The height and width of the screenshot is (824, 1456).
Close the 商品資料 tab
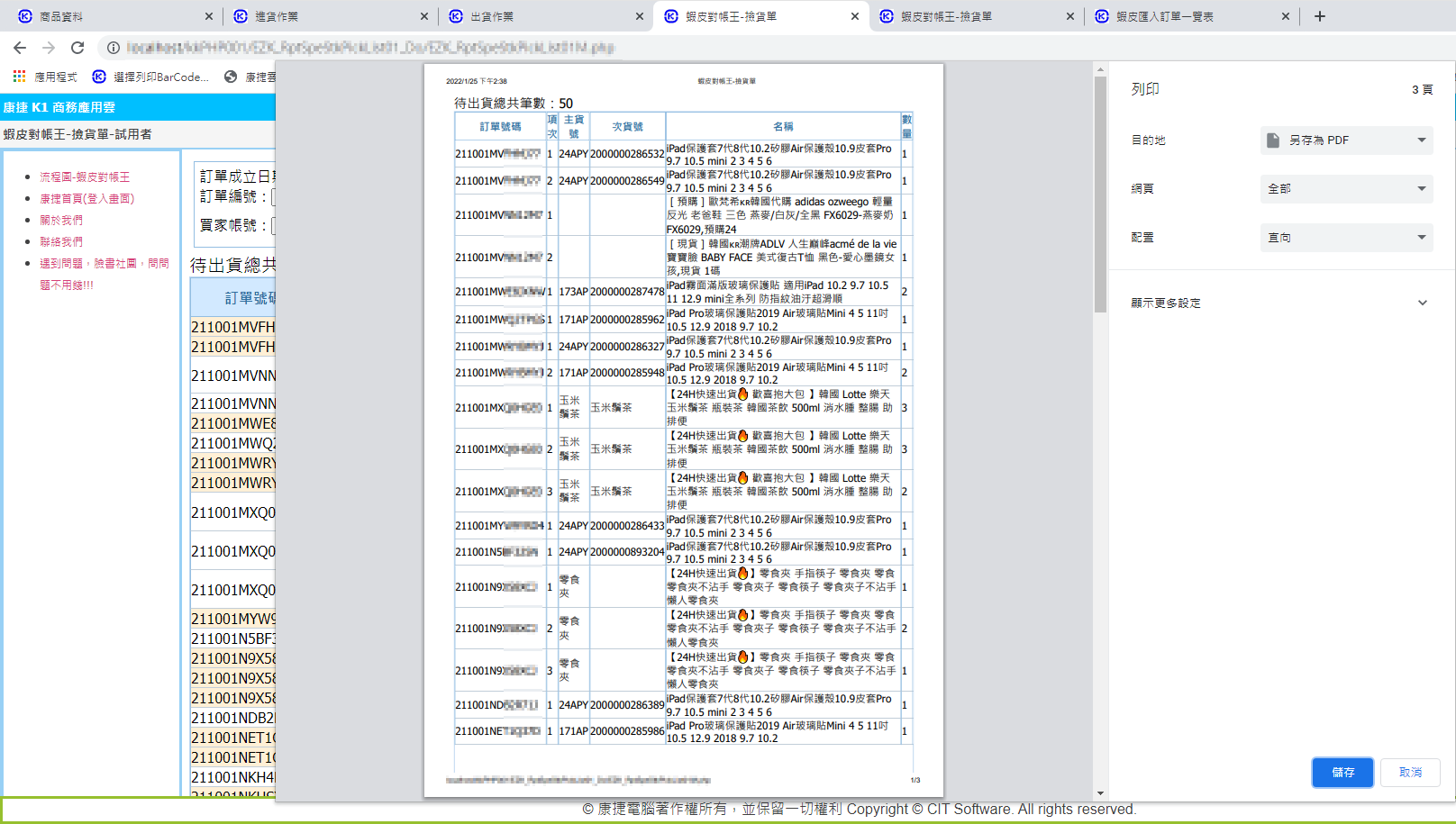pyautogui.click(x=209, y=16)
